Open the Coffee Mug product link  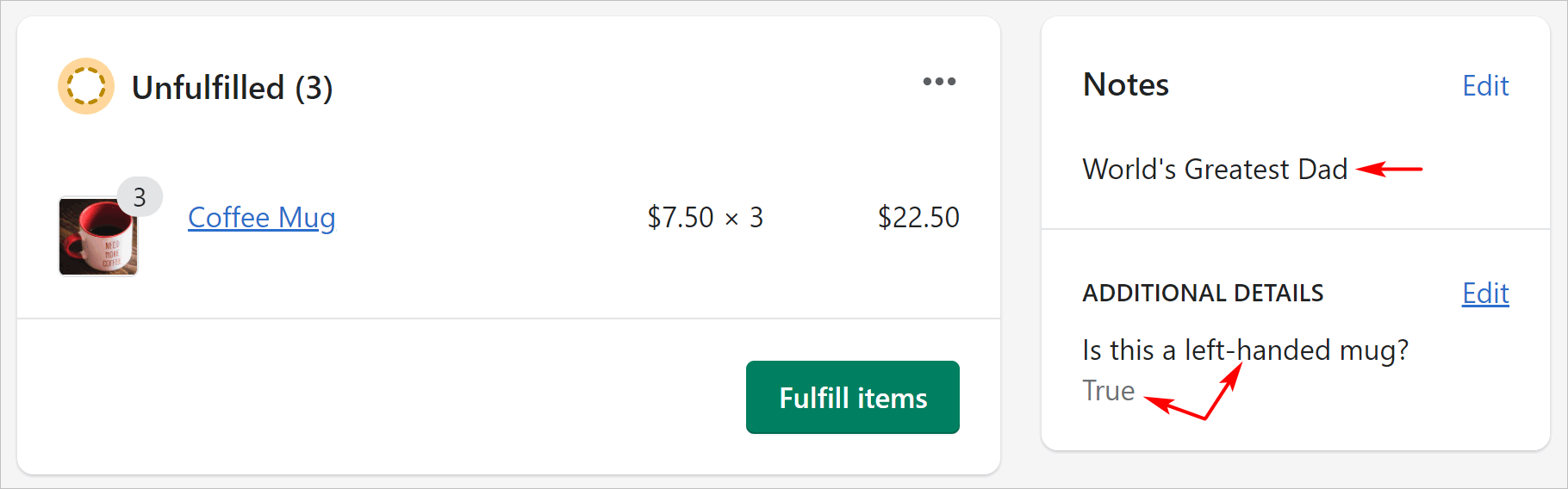click(261, 218)
